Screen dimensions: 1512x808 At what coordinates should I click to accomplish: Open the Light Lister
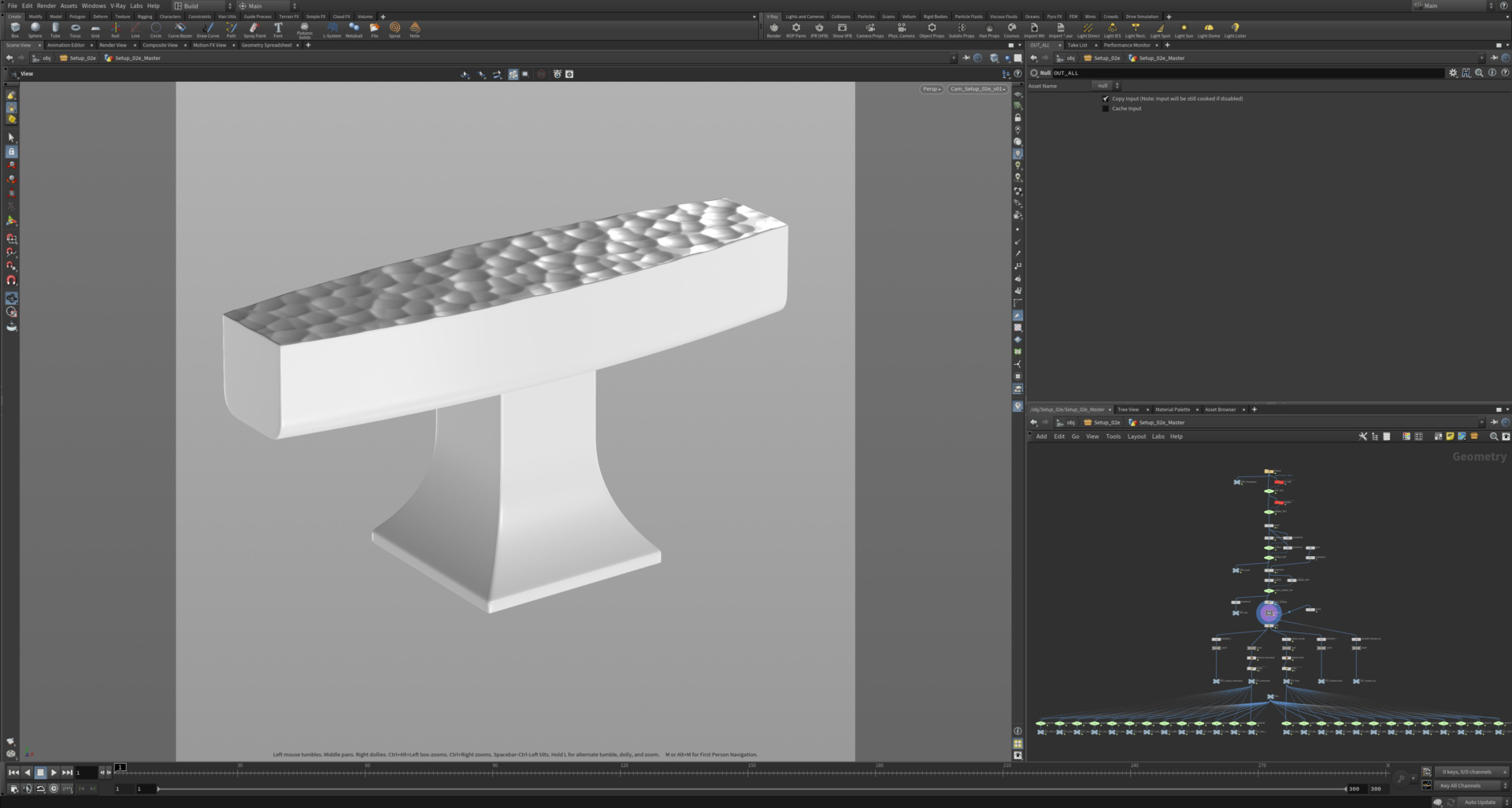1235,30
